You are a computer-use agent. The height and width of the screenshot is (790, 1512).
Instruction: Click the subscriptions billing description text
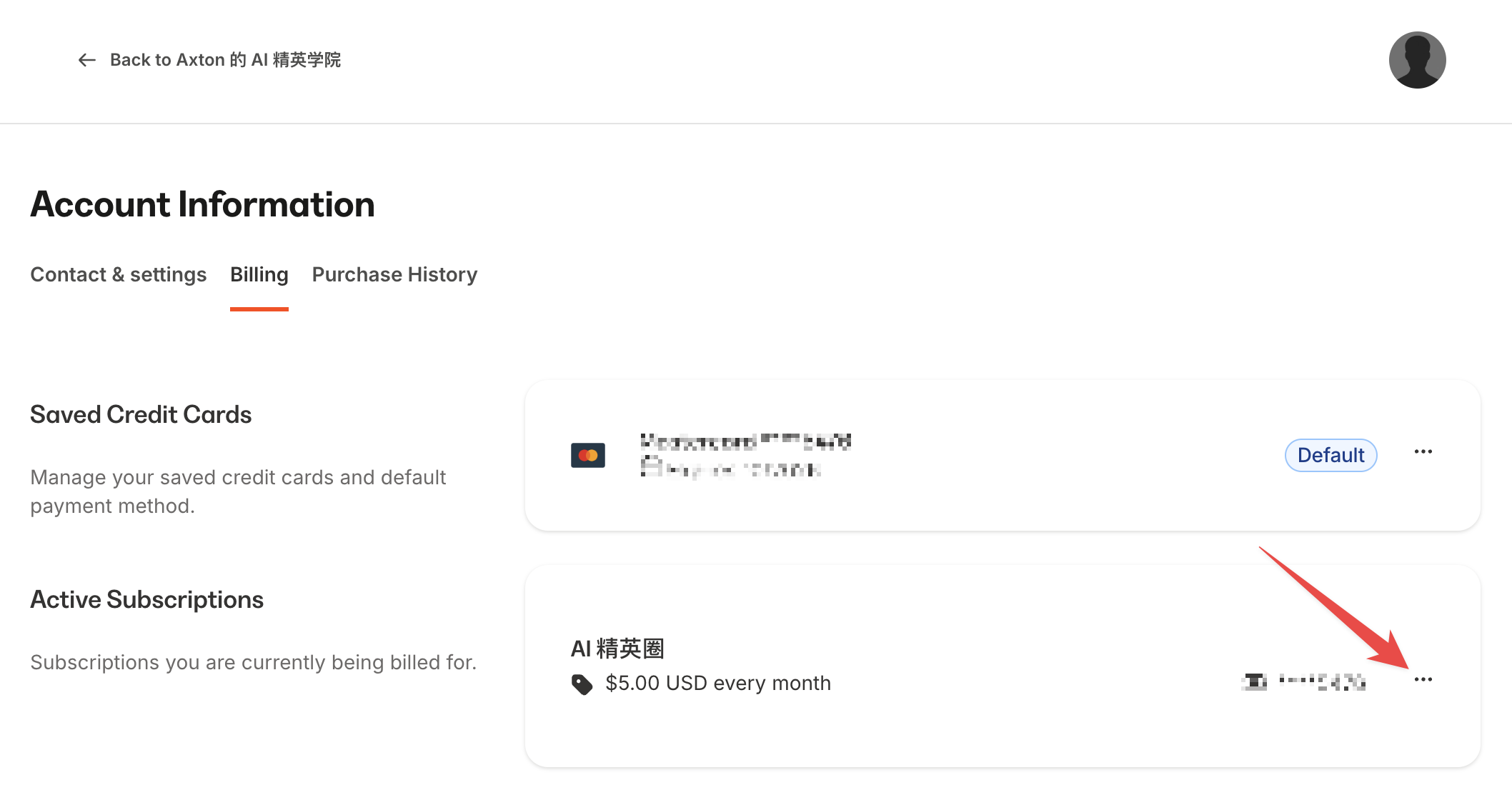253,663
